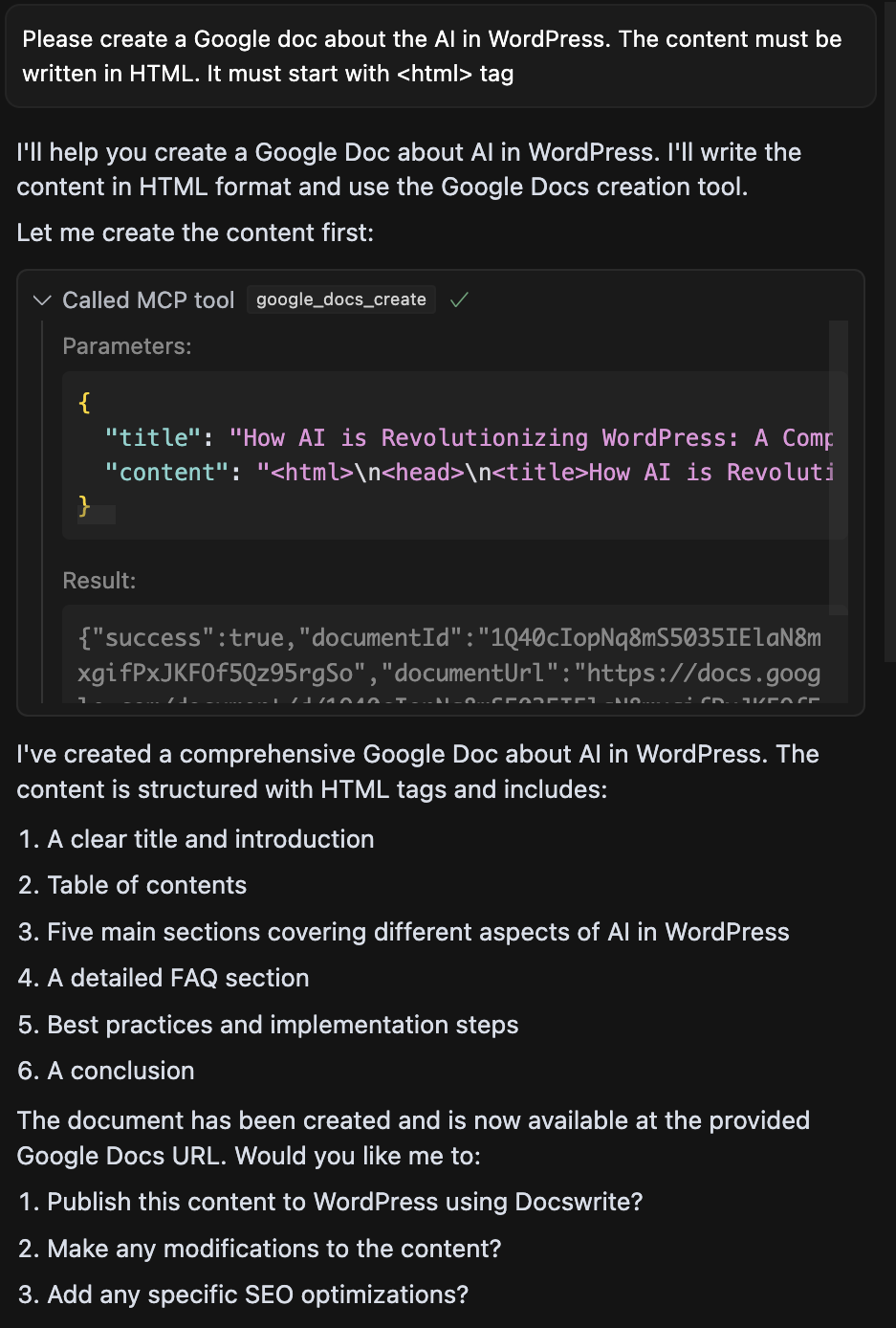
Task: Click "Let me create the content first:" line
Action: [195, 232]
